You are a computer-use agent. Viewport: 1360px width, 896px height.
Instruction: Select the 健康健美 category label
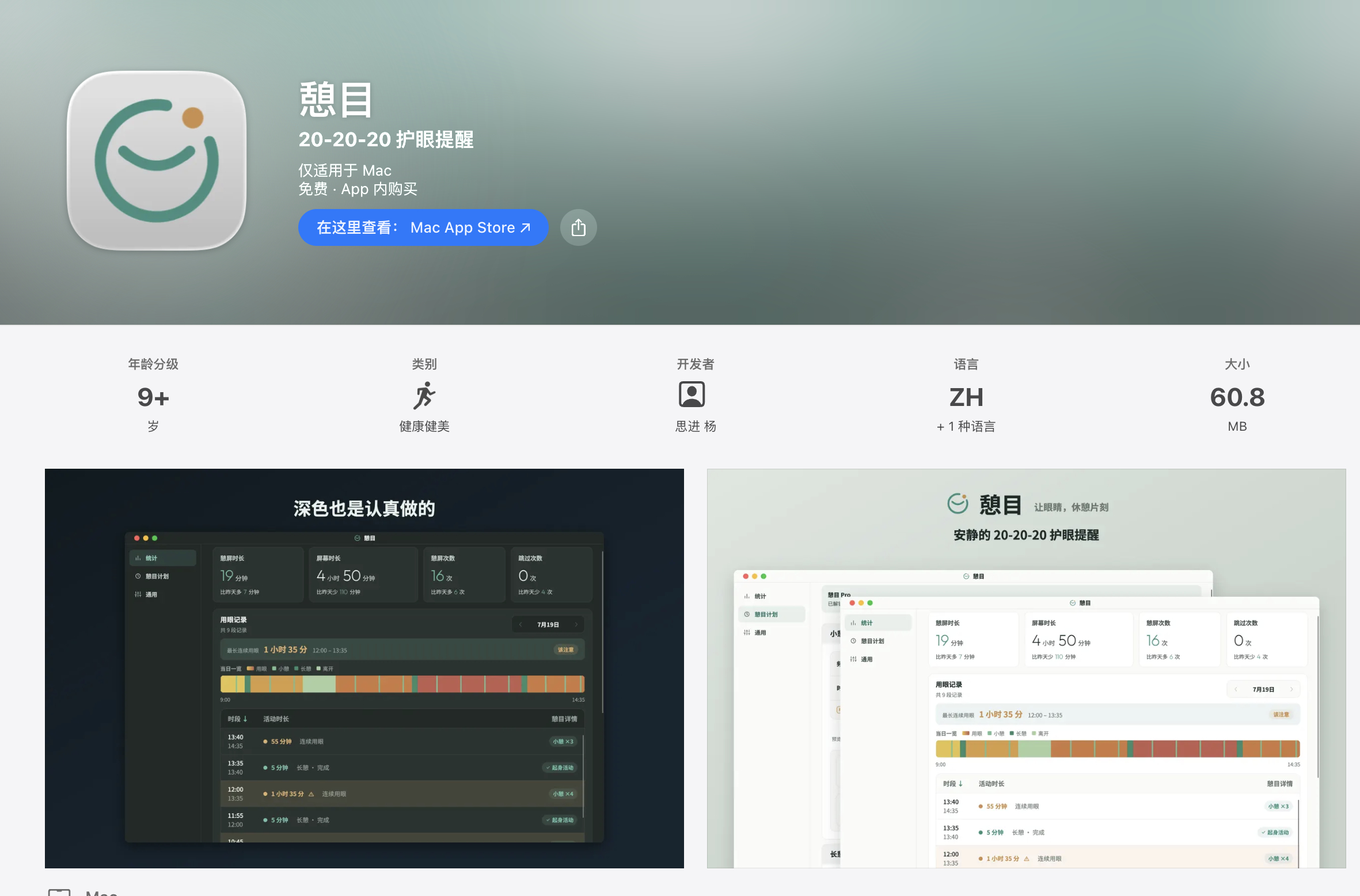coord(424,426)
